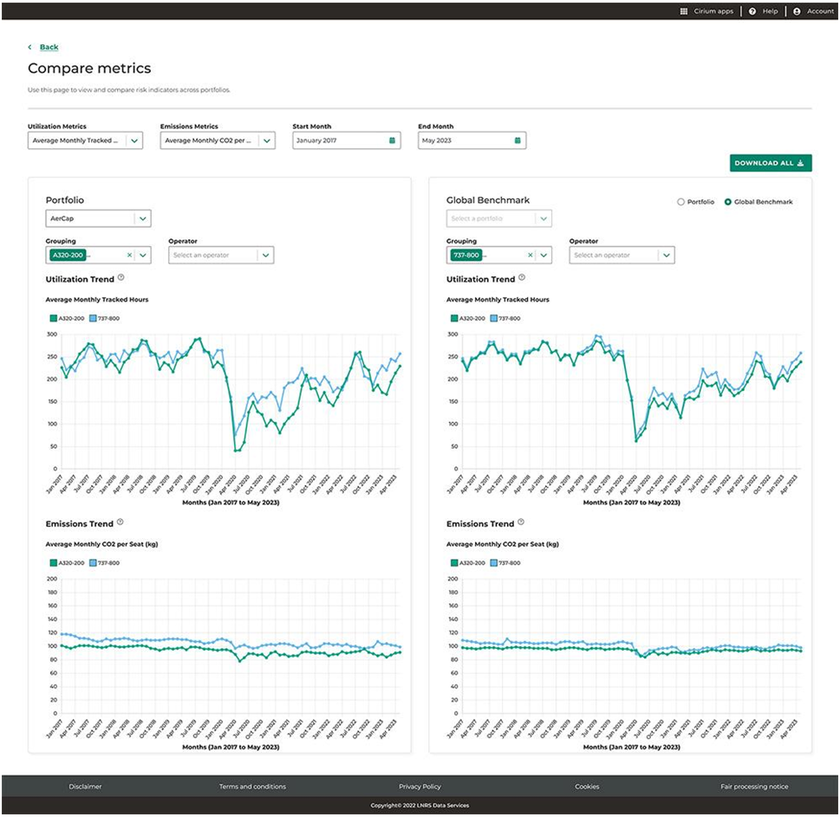Click info icon beside left Utilization Trend
The height and width of the screenshot is (817, 840).
(x=121, y=279)
